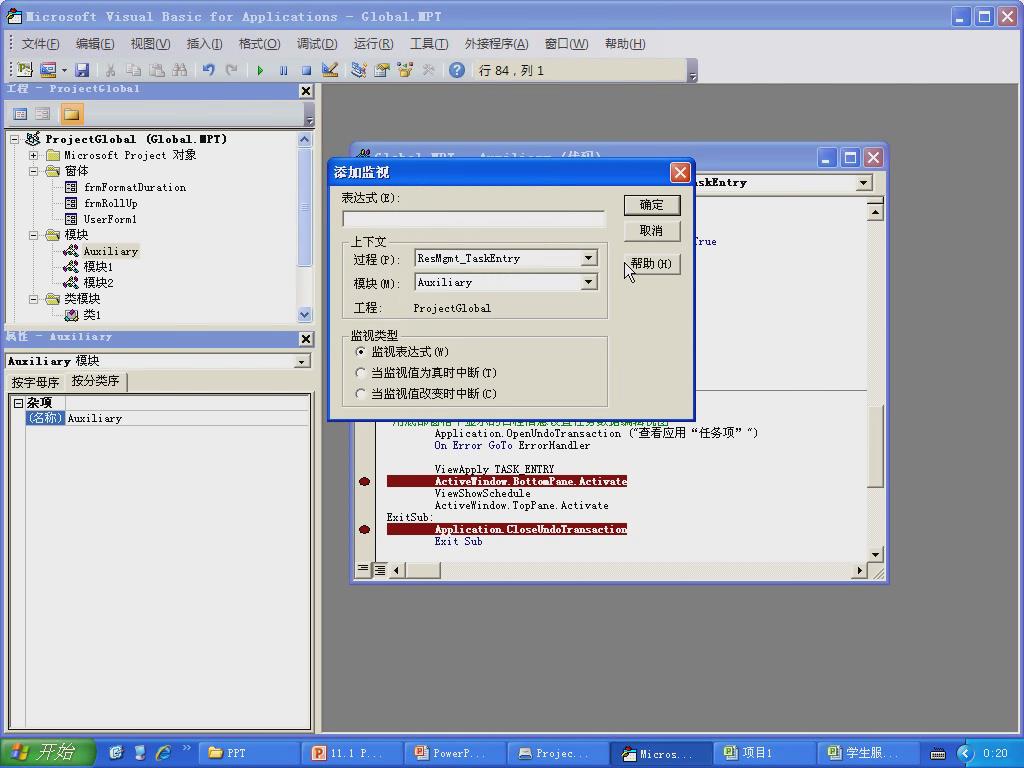Screen dimensions: 1024x768
Task: Open the 开始 Start button
Action: (x=47, y=753)
